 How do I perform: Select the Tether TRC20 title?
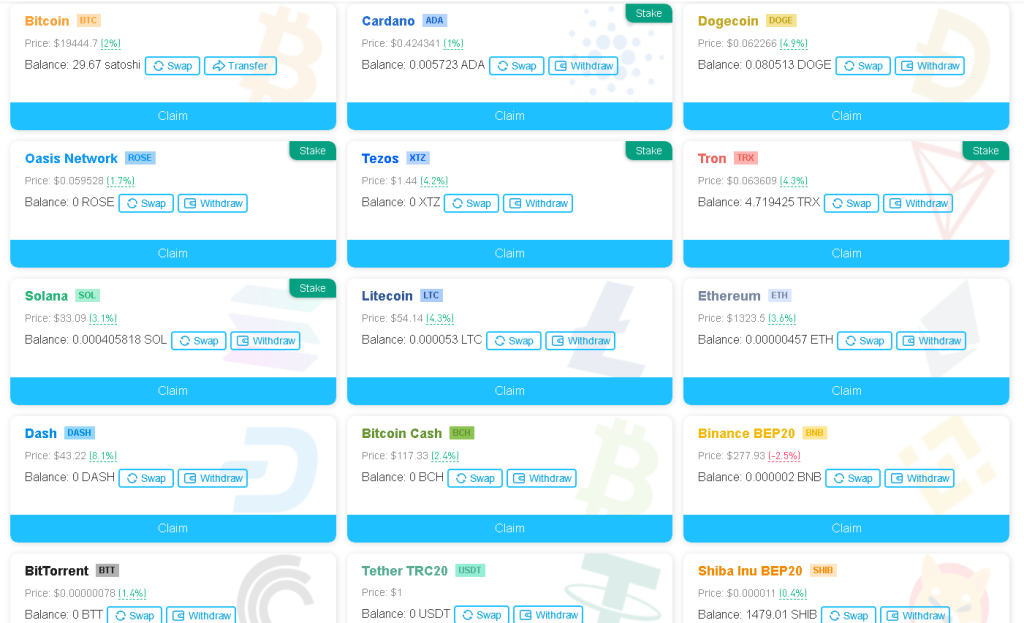(x=404, y=571)
